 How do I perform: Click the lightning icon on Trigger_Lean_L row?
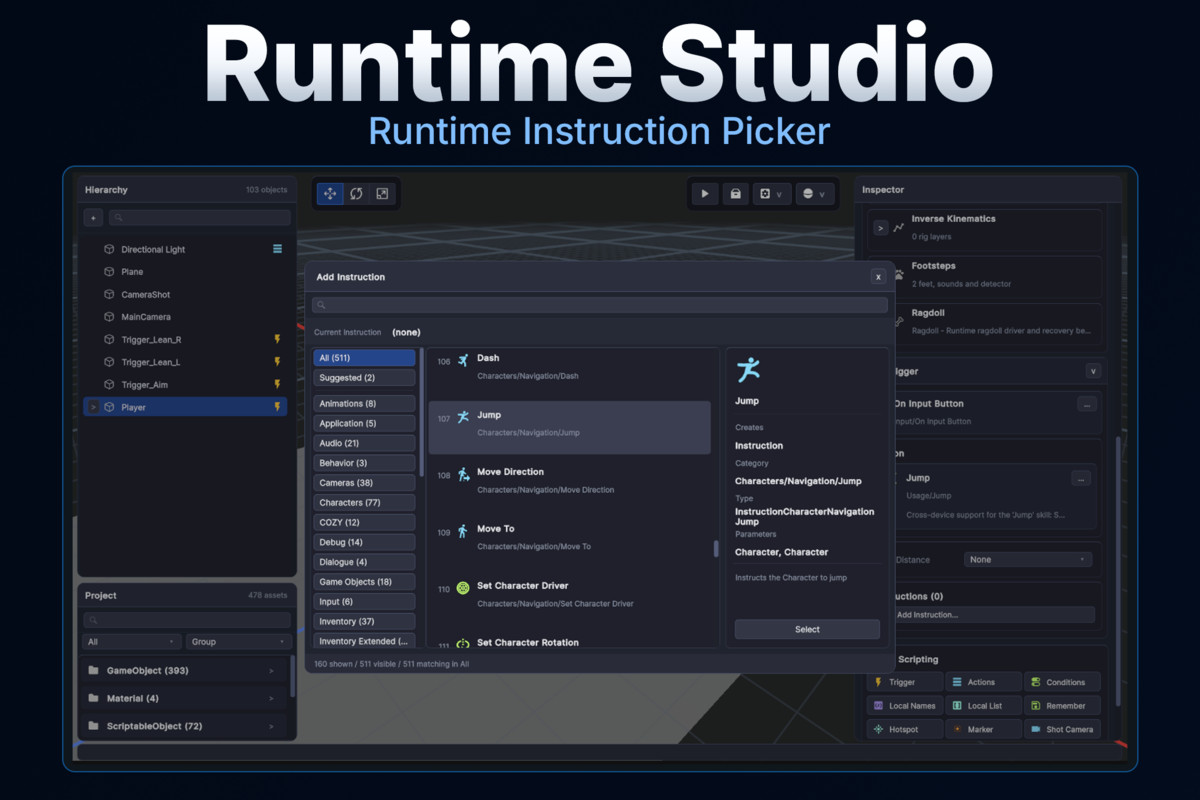(x=277, y=362)
